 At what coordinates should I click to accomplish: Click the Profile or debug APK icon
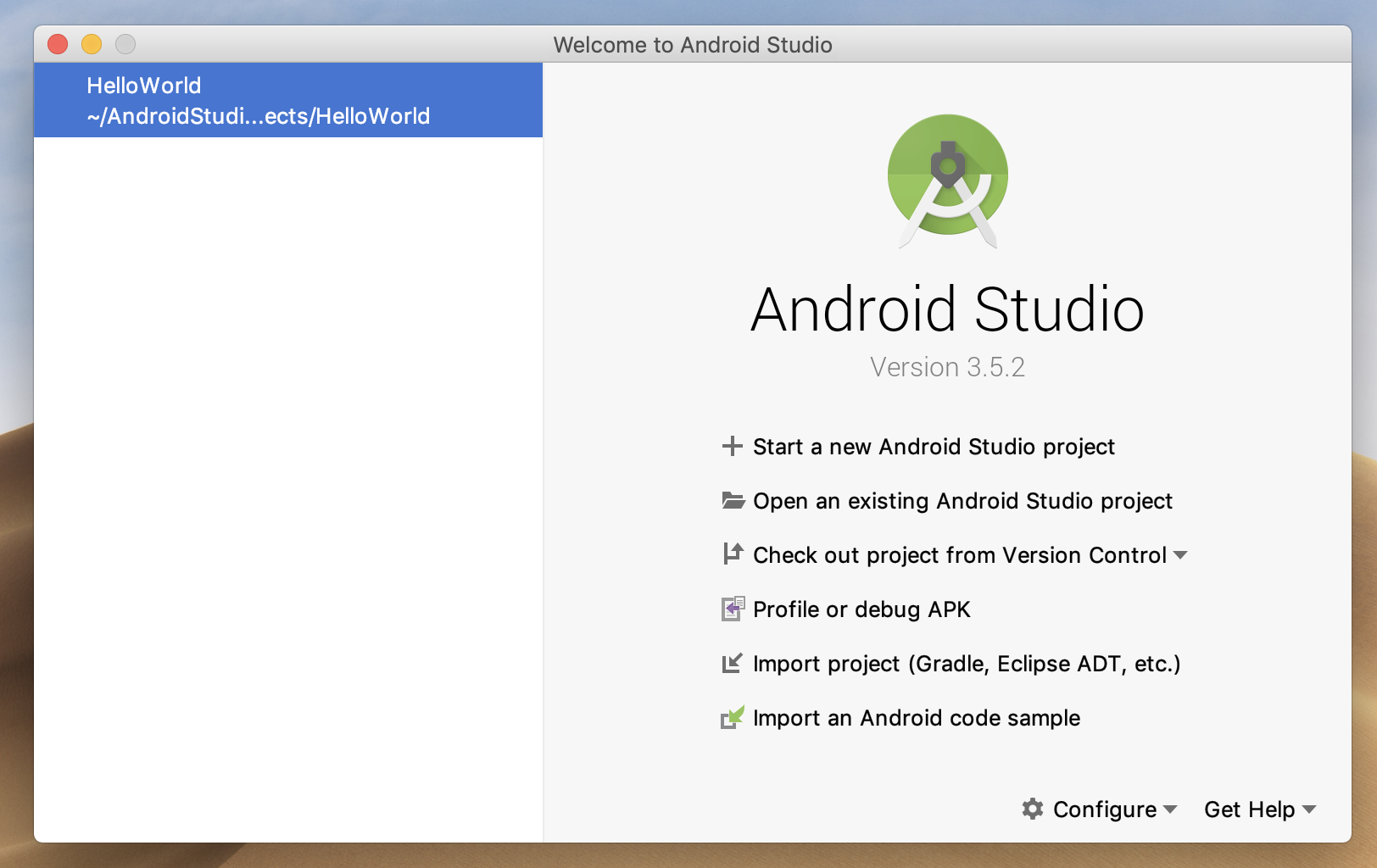733,609
